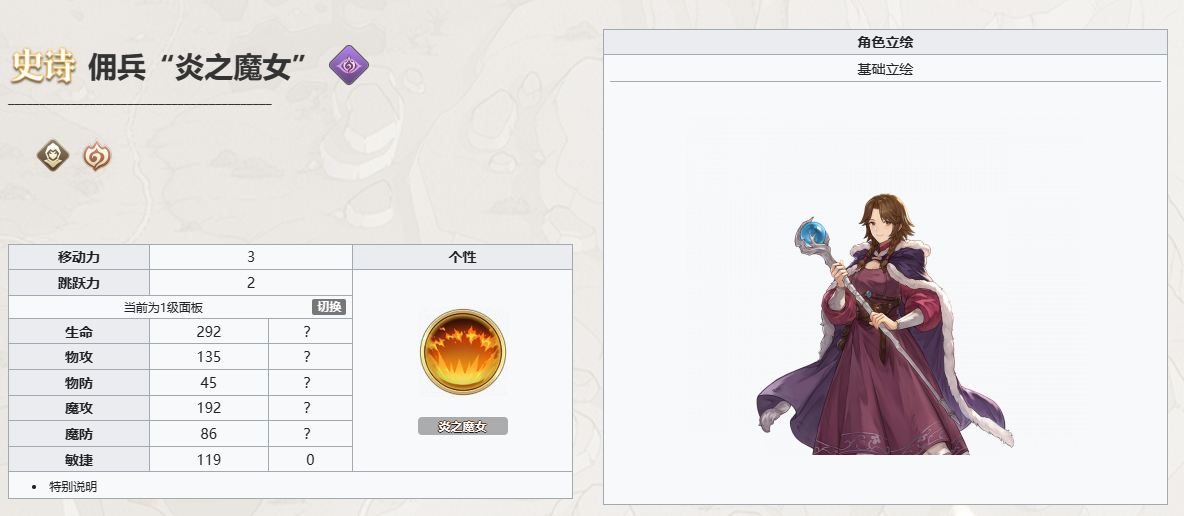Click the 魔攻 stat label
This screenshot has width=1184, height=516.
79,408
